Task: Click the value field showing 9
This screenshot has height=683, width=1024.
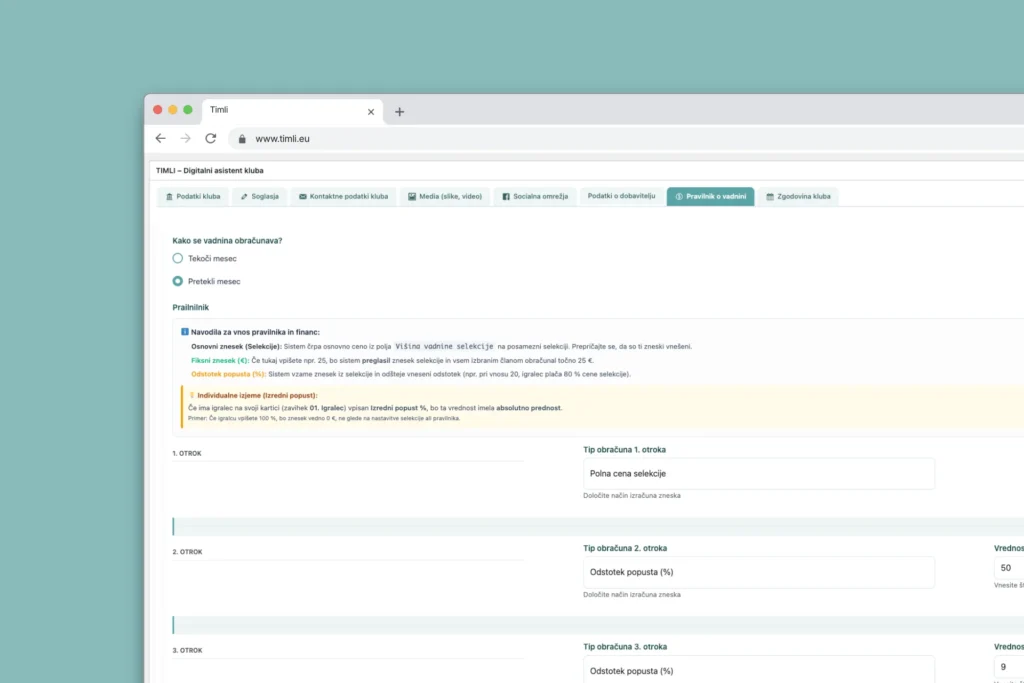Action: (x=1009, y=667)
